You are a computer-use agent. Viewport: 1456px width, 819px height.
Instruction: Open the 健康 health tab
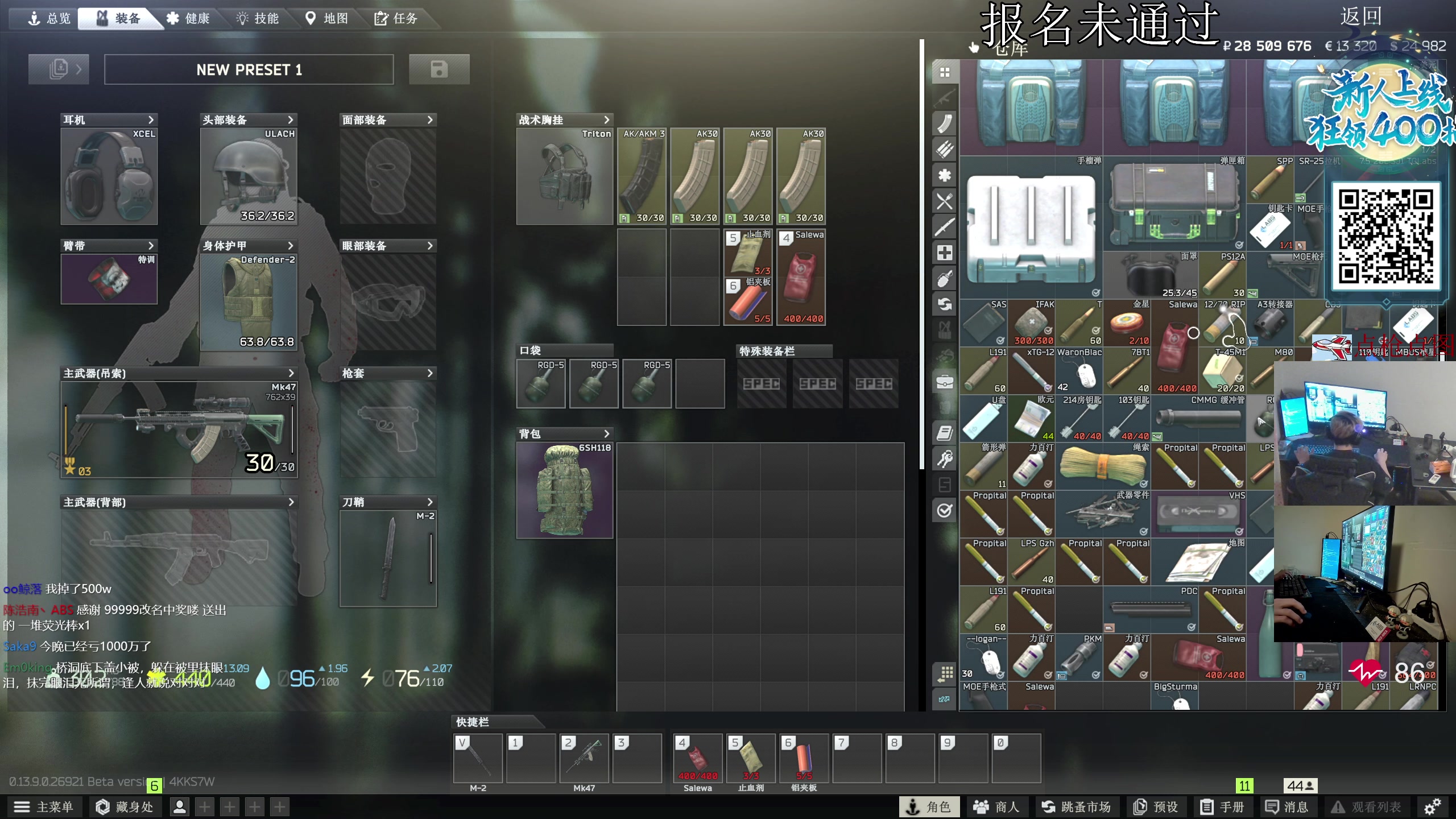(189, 19)
